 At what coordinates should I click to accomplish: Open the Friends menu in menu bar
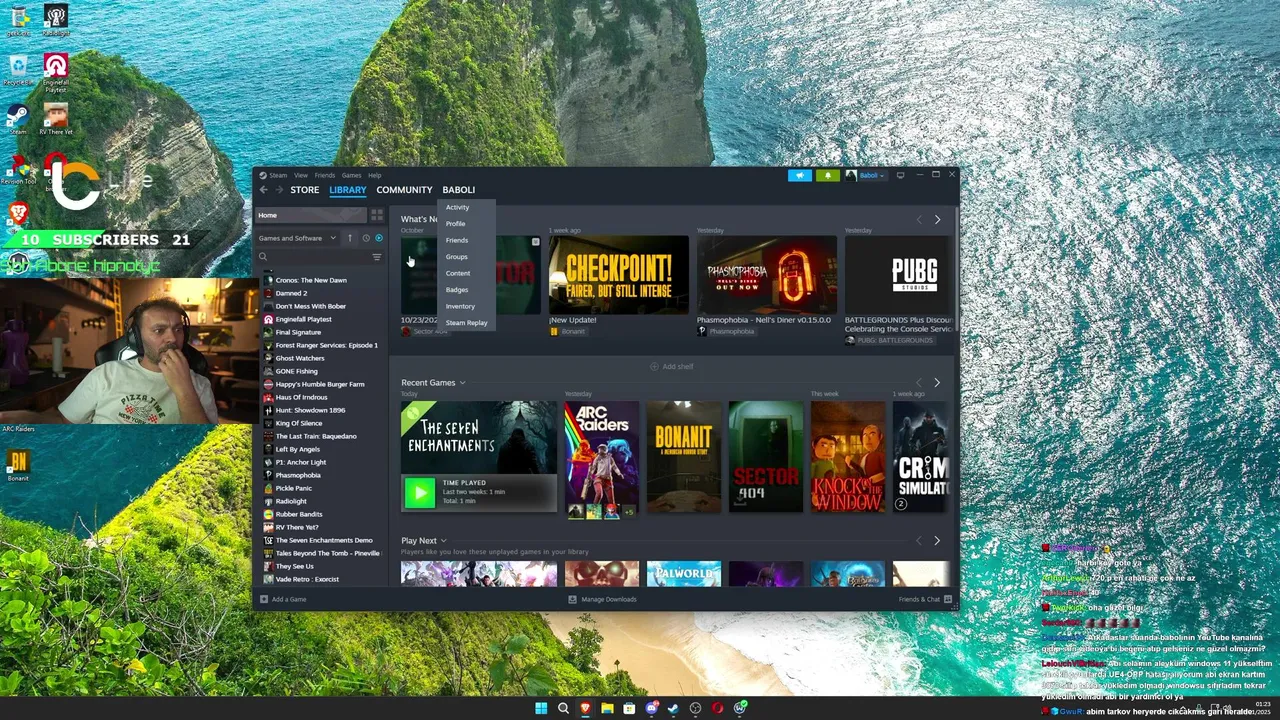[325, 175]
